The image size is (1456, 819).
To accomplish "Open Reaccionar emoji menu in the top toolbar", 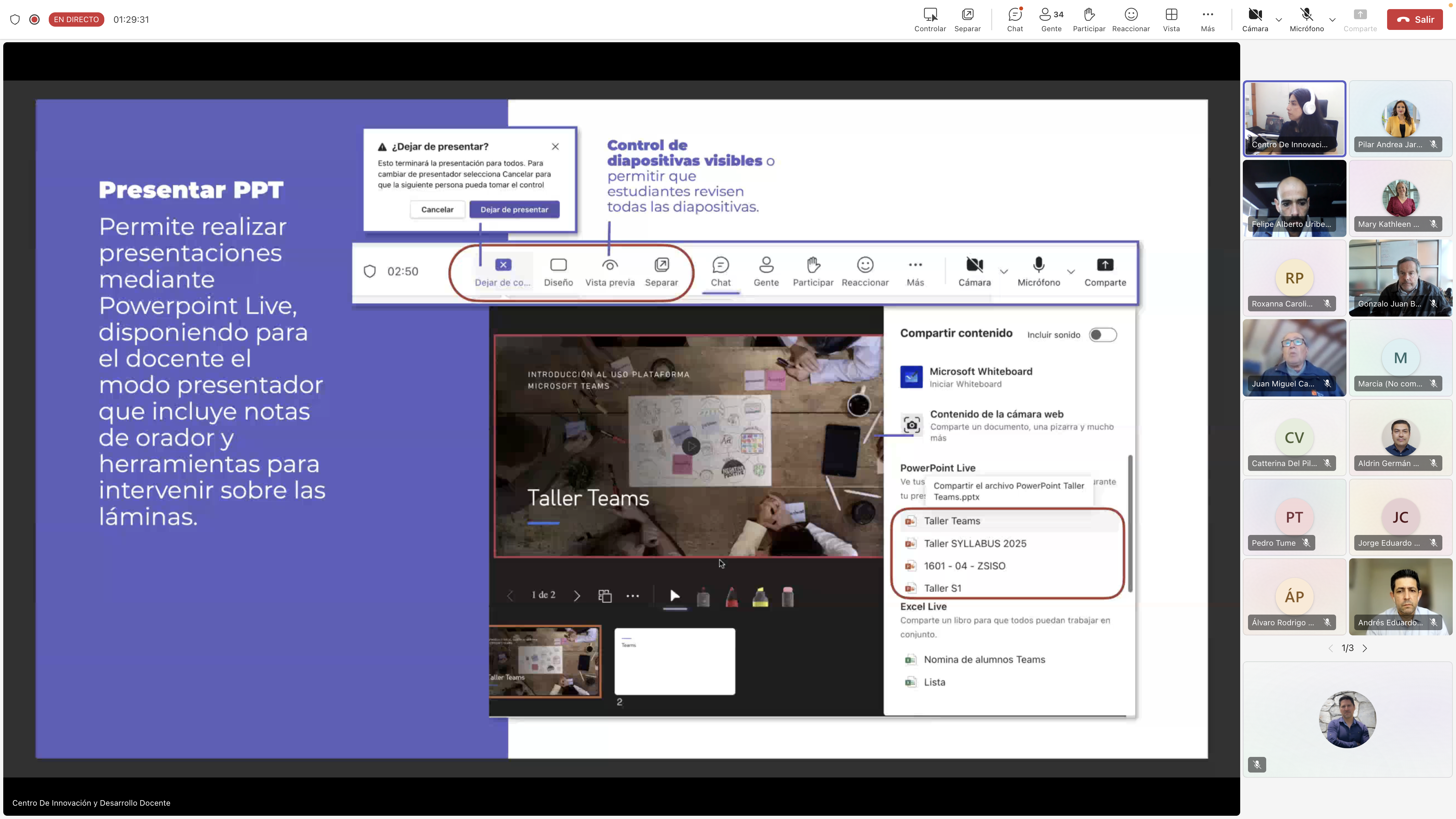I will point(1130,19).
